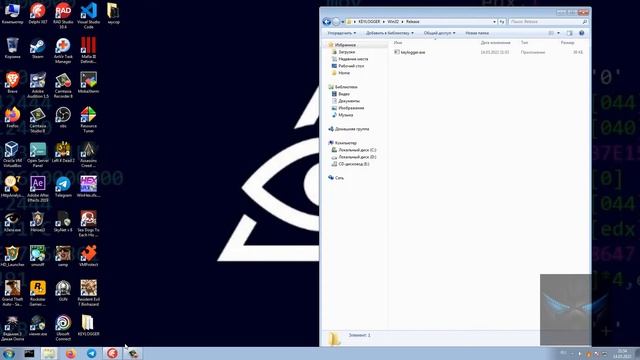Open the Explorer help question-mark icon
The height and width of the screenshot is (360, 640).
582,33
